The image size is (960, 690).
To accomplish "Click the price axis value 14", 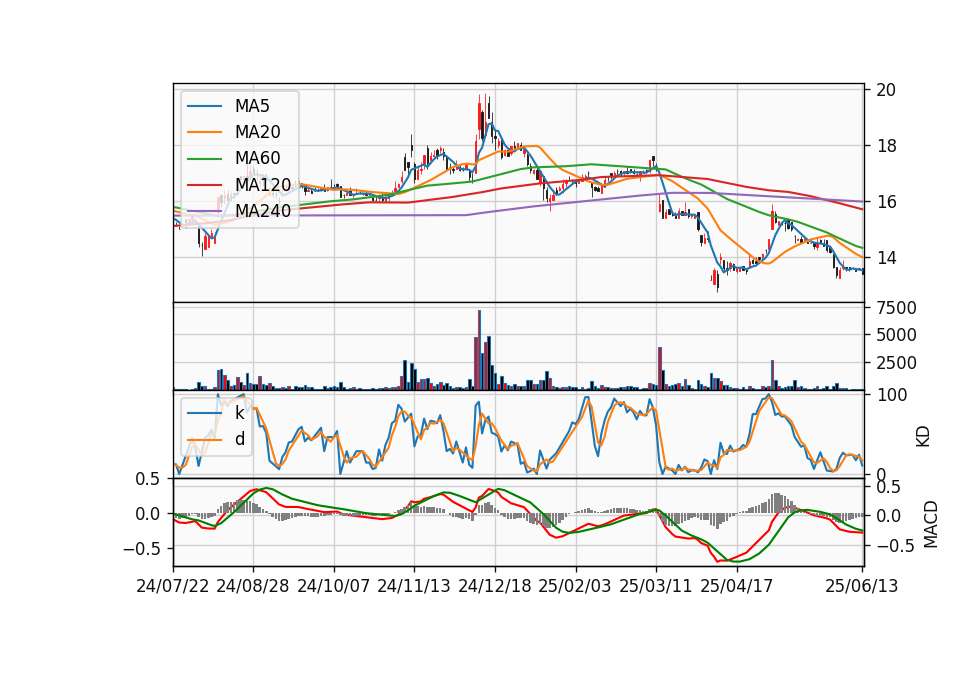I will pos(886,258).
